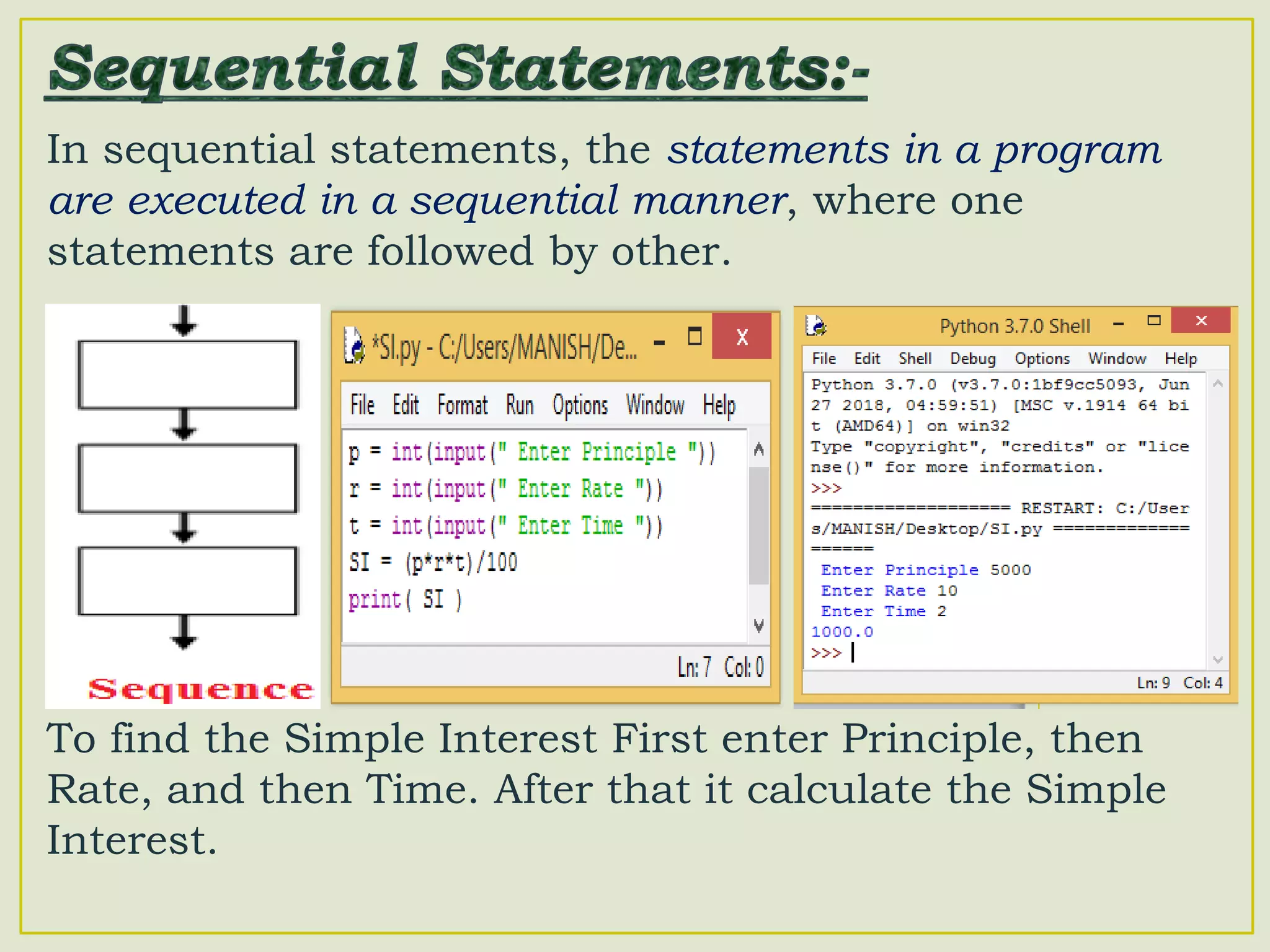Viewport: 1270px width, 952px height.
Task: Click the Python Shell window title icon
Action: (815, 325)
